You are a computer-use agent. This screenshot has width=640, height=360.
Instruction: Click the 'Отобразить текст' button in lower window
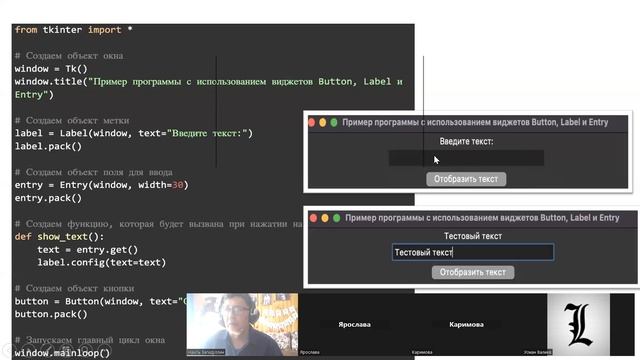pyautogui.click(x=473, y=272)
